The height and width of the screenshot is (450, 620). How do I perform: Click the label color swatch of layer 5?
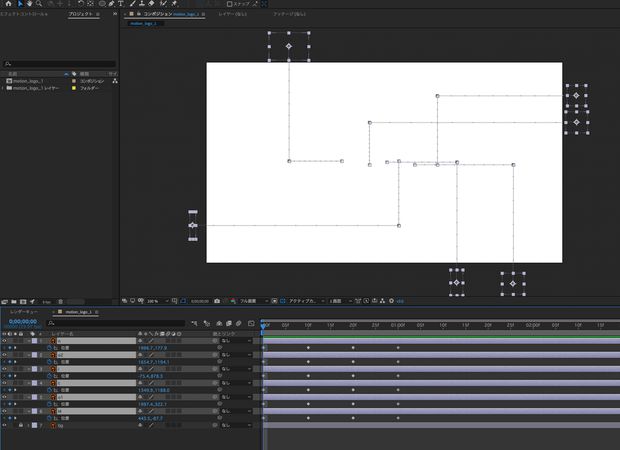tap(34, 397)
